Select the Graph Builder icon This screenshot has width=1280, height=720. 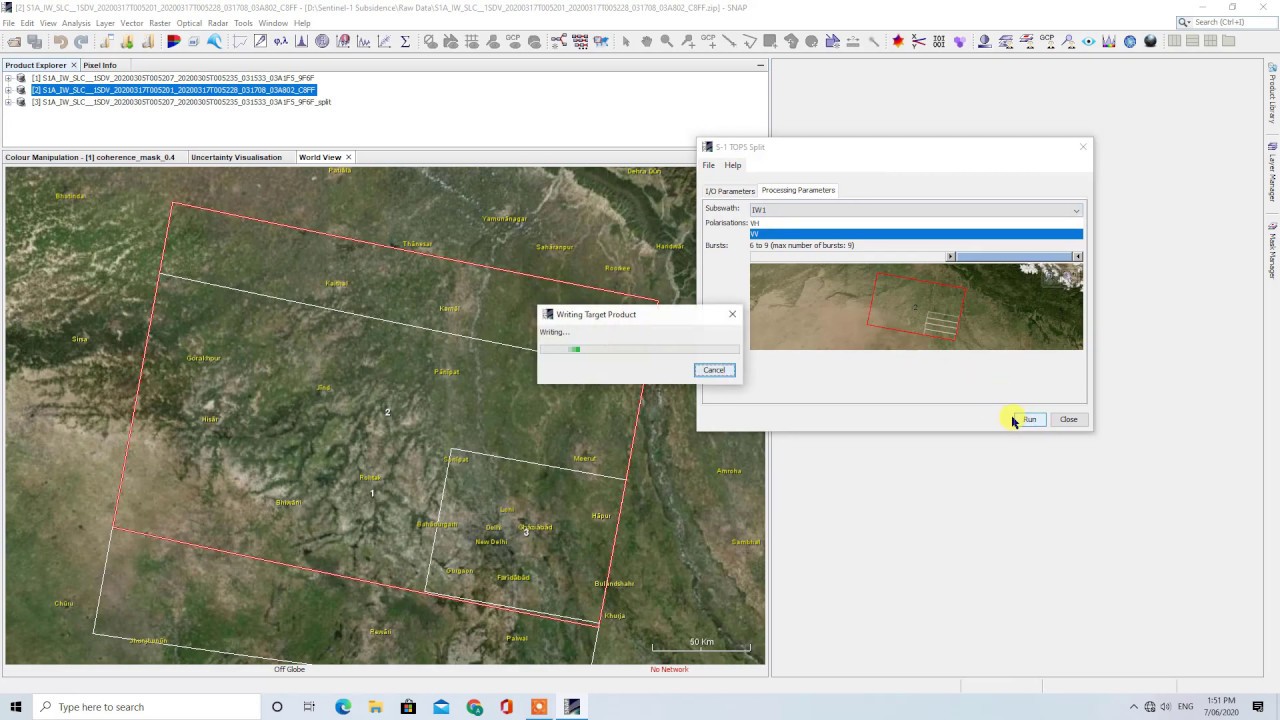558,41
